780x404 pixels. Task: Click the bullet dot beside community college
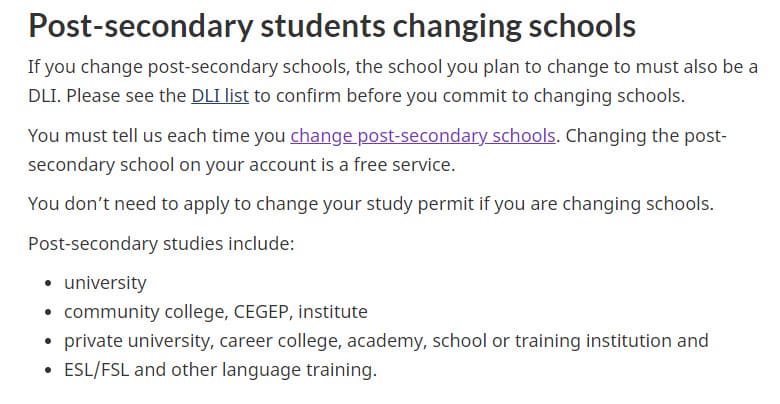click(48, 312)
